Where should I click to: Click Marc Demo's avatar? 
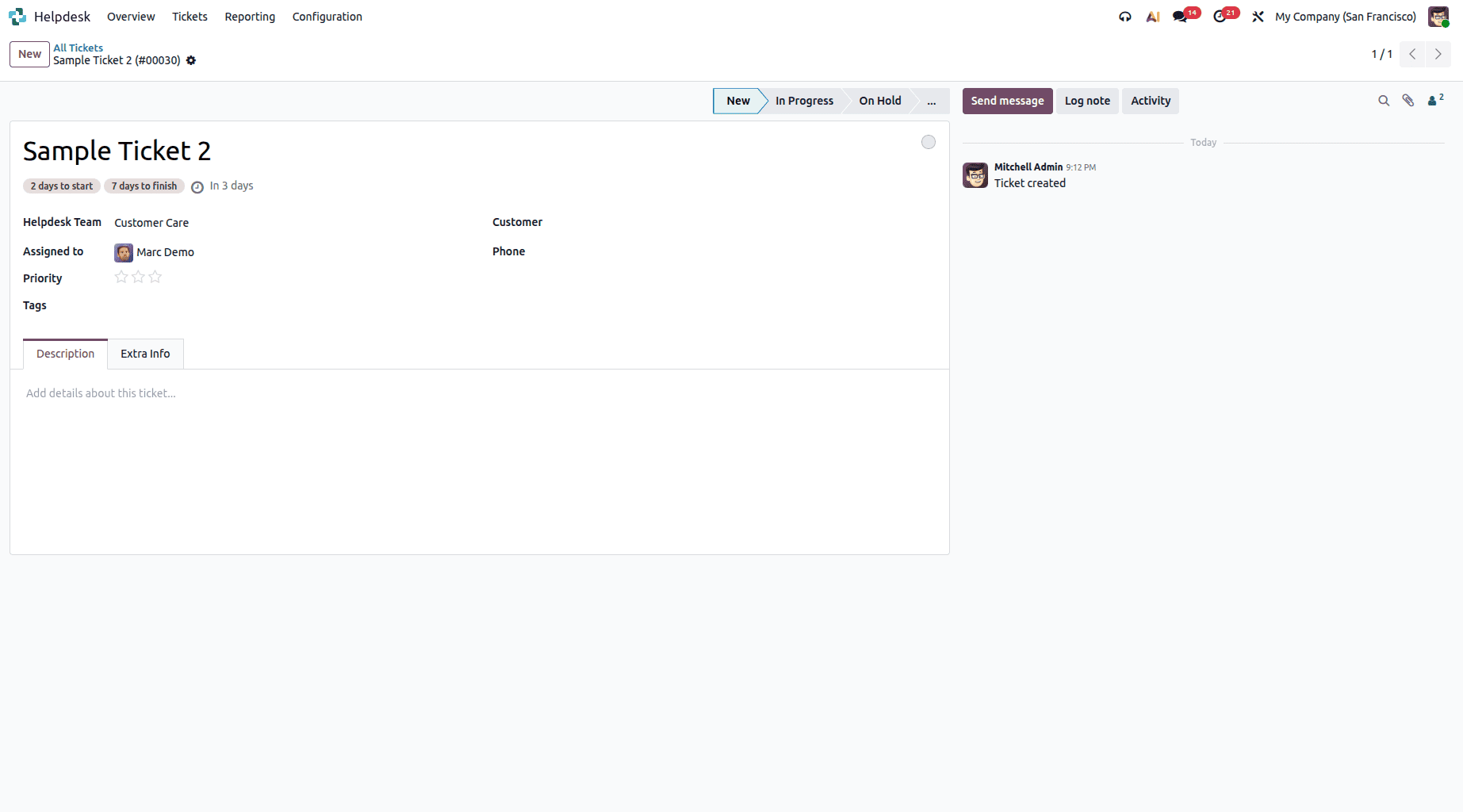pos(124,253)
